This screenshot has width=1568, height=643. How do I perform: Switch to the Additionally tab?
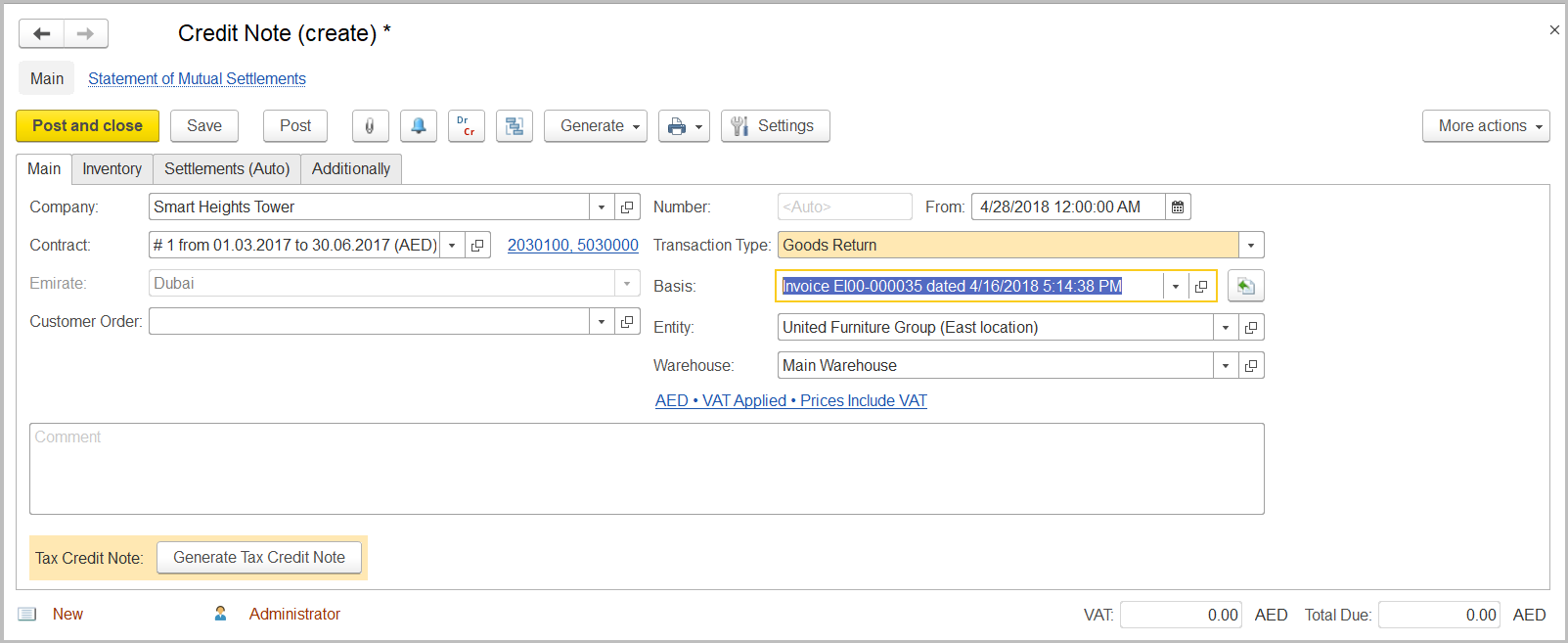[x=351, y=168]
